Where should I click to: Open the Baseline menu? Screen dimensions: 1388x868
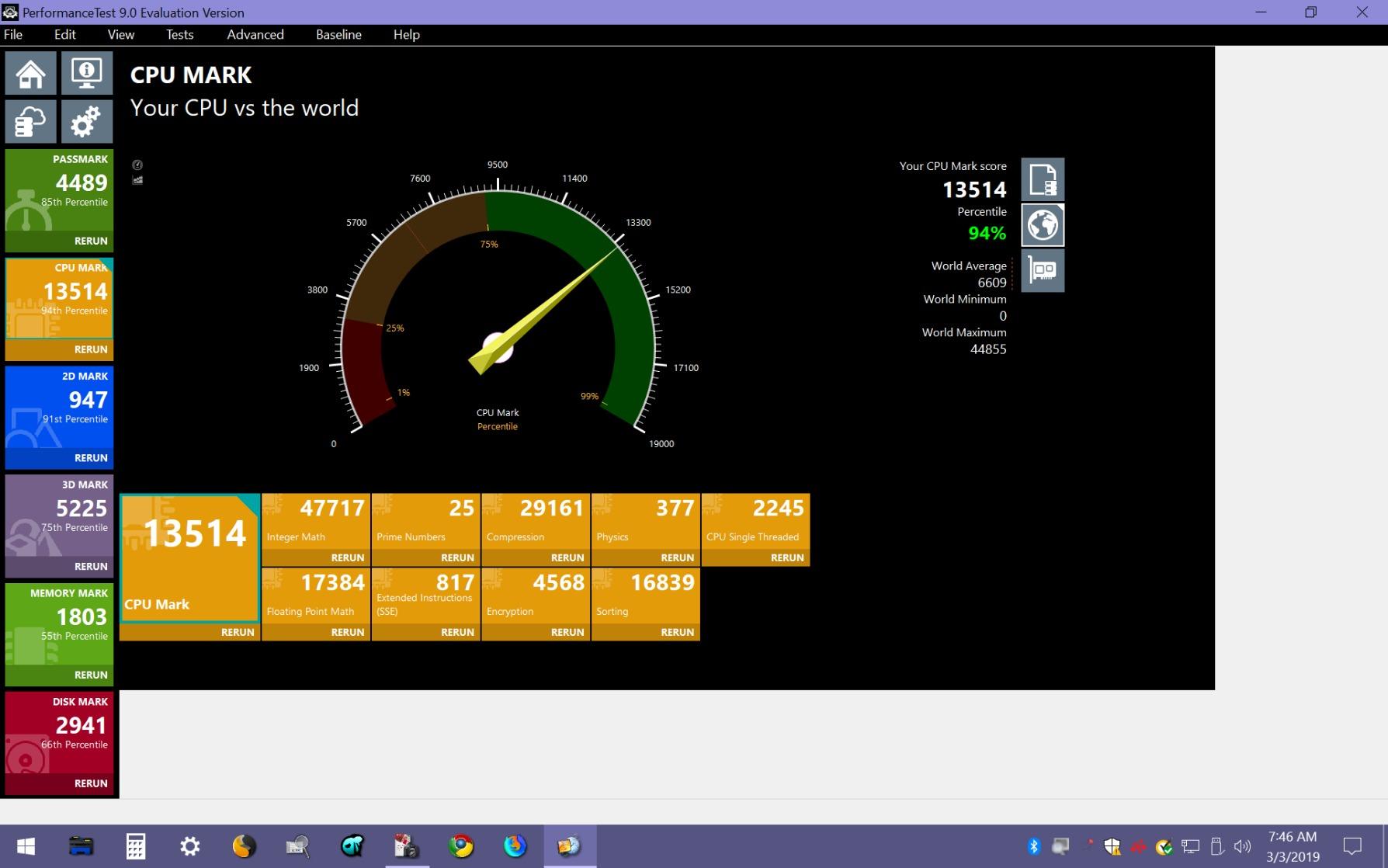[x=338, y=34]
